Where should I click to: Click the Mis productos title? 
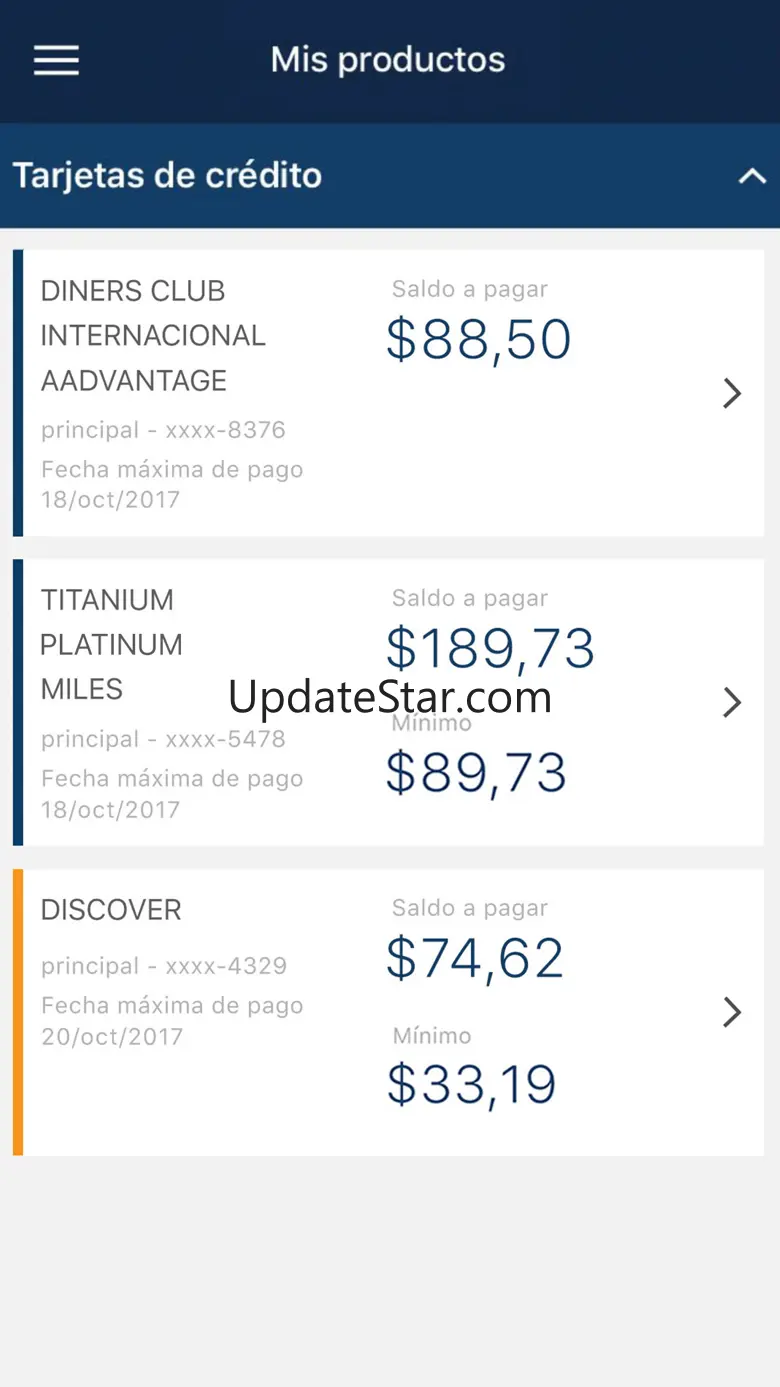[388, 60]
